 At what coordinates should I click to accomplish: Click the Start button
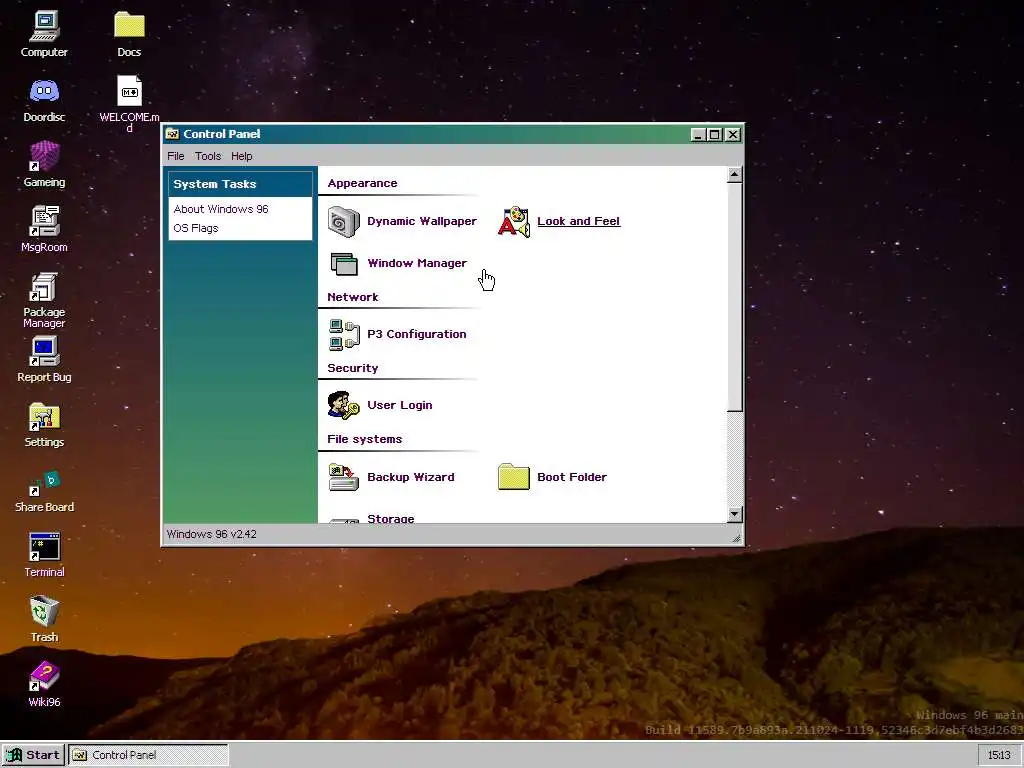tap(33, 755)
